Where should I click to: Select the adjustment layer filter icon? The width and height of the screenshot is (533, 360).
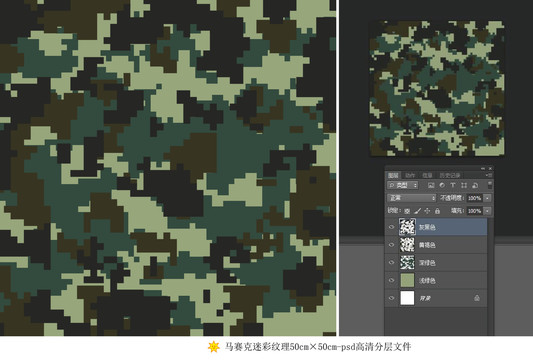point(442,185)
